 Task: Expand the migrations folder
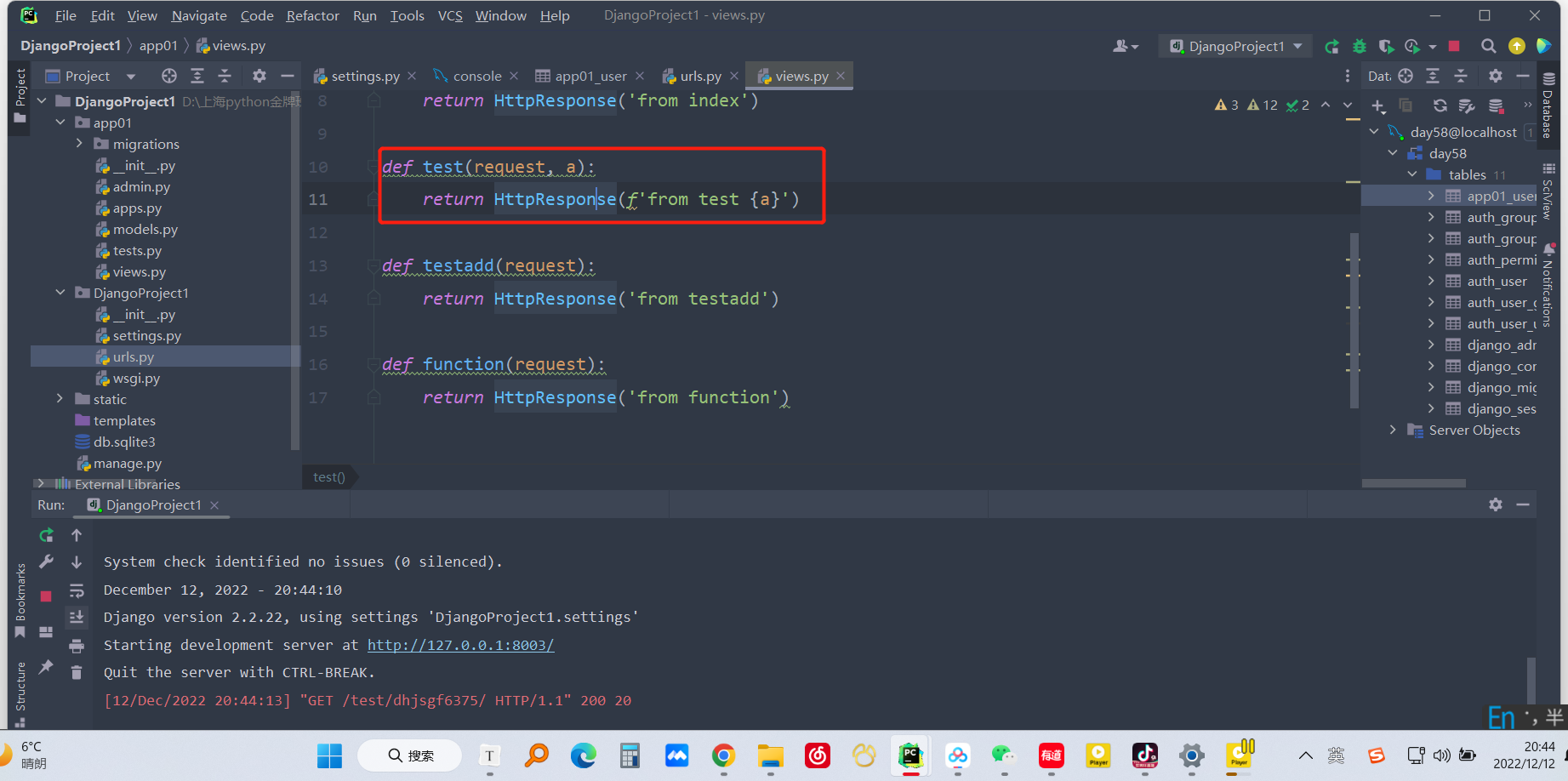tap(80, 144)
